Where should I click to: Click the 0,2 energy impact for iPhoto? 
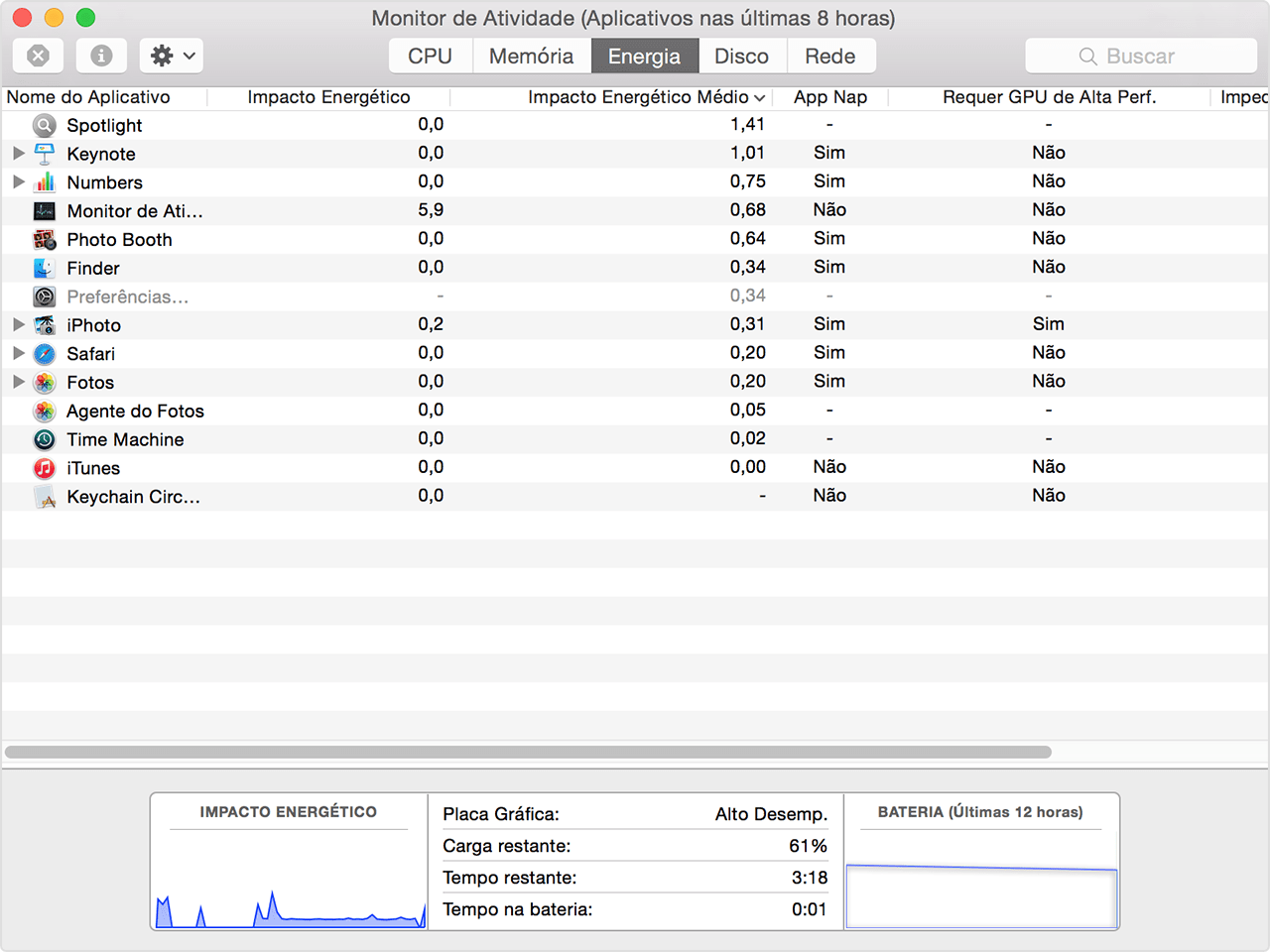[431, 324]
